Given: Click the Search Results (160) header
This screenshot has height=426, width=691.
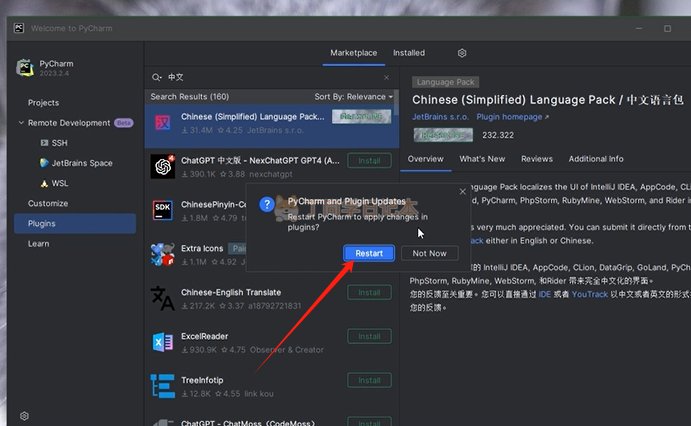Looking at the screenshot, I should tap(189, 96).
